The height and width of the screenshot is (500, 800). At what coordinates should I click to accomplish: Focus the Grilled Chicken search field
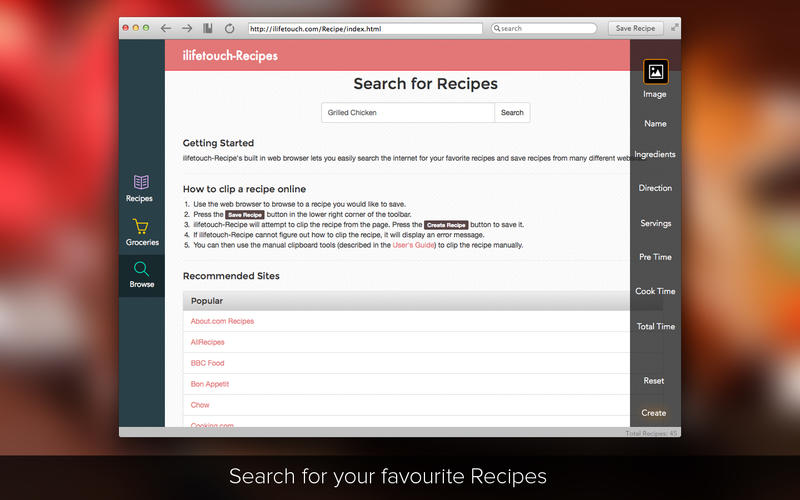tap(408, 113)
